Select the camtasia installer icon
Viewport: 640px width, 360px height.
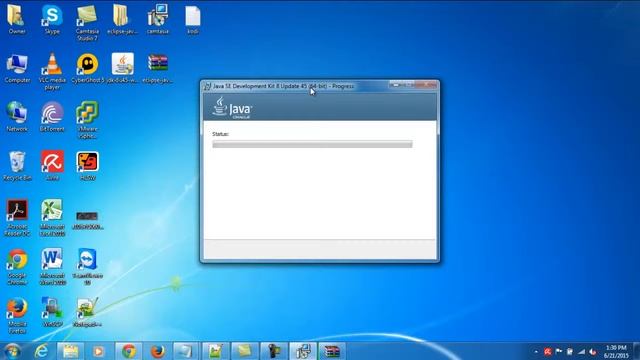click(158, 18)
